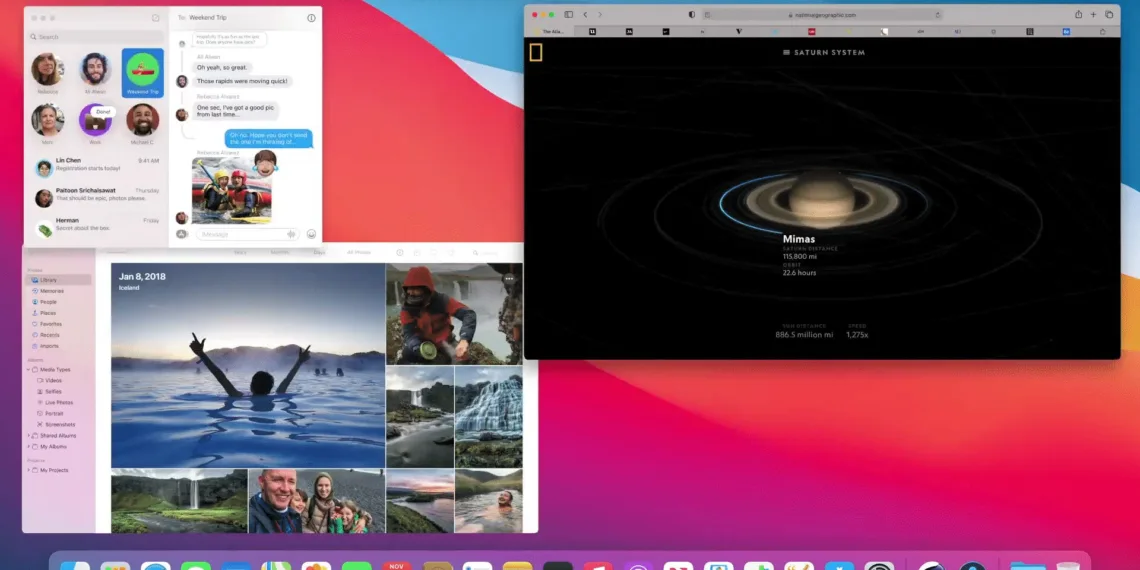This screenshot has height=570, width=1140.
Task: Go forward in Safari
Action: click(600, 15)
